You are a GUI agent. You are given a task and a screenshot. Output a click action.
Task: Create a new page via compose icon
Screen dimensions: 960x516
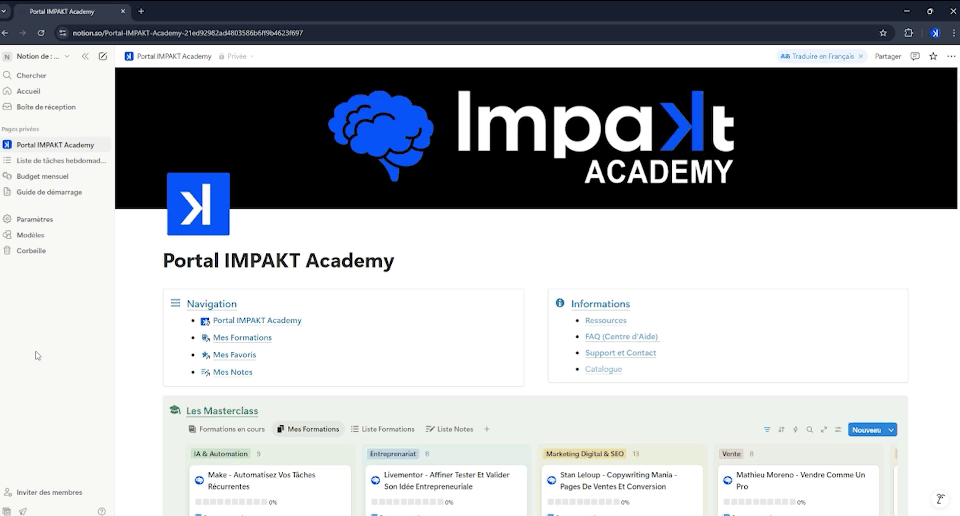click(x=103, y=56)
